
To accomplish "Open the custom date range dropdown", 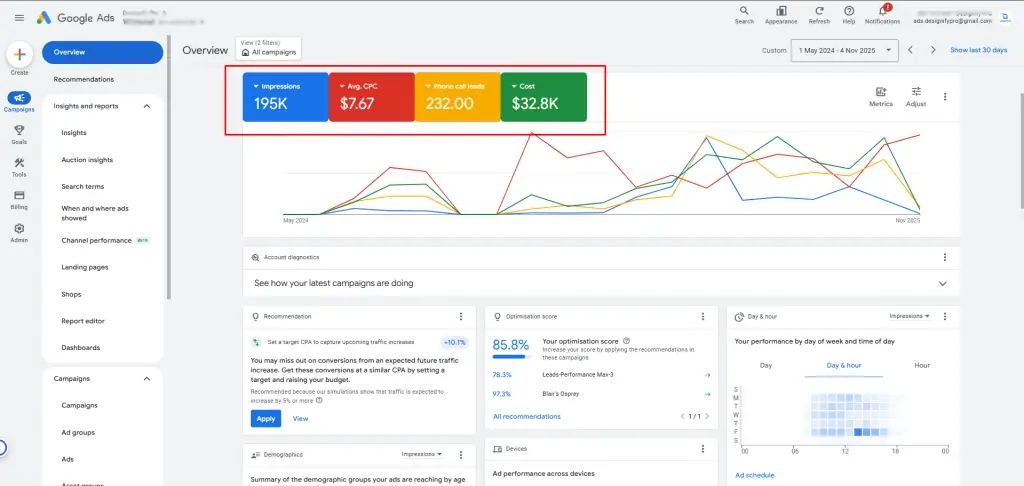I will tap(844, 50).
